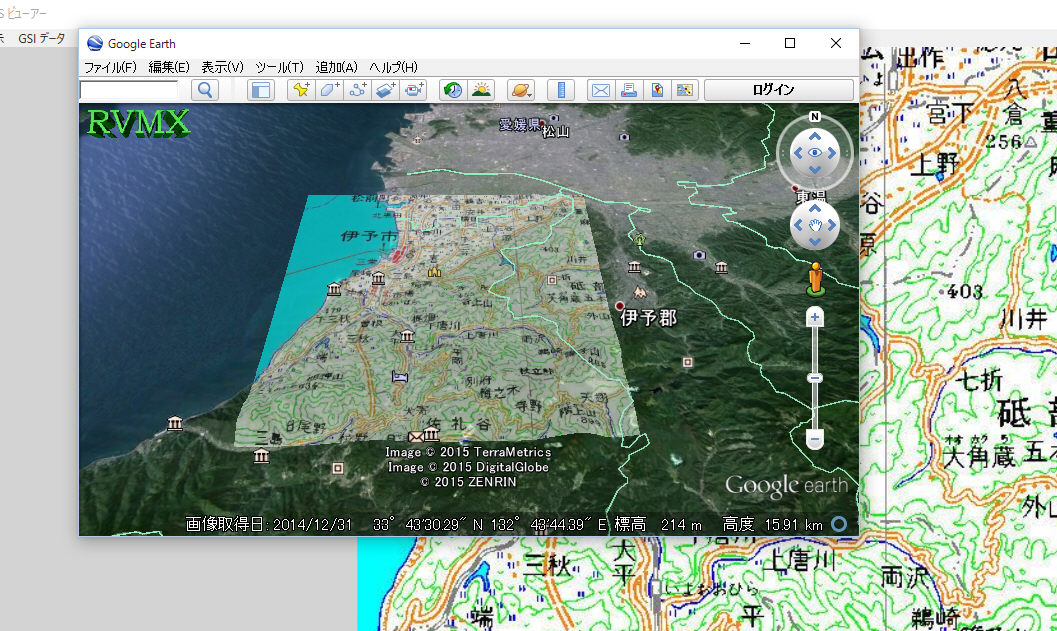Open the planet switcher dropdown

coord(521,90)
